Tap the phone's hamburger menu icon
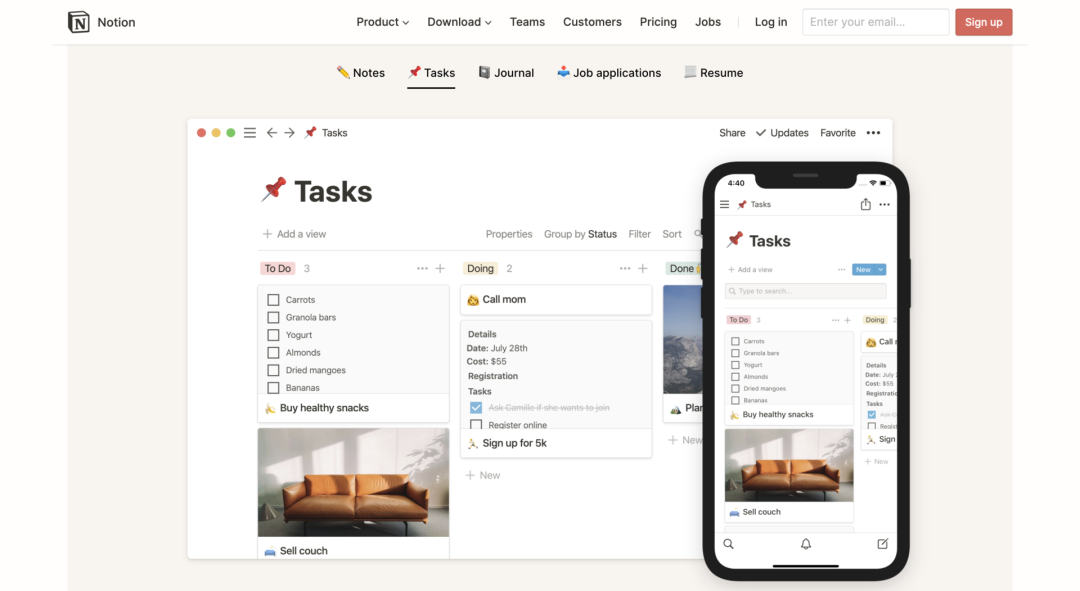Viewport: 1080px width, 591px height. 725,205
